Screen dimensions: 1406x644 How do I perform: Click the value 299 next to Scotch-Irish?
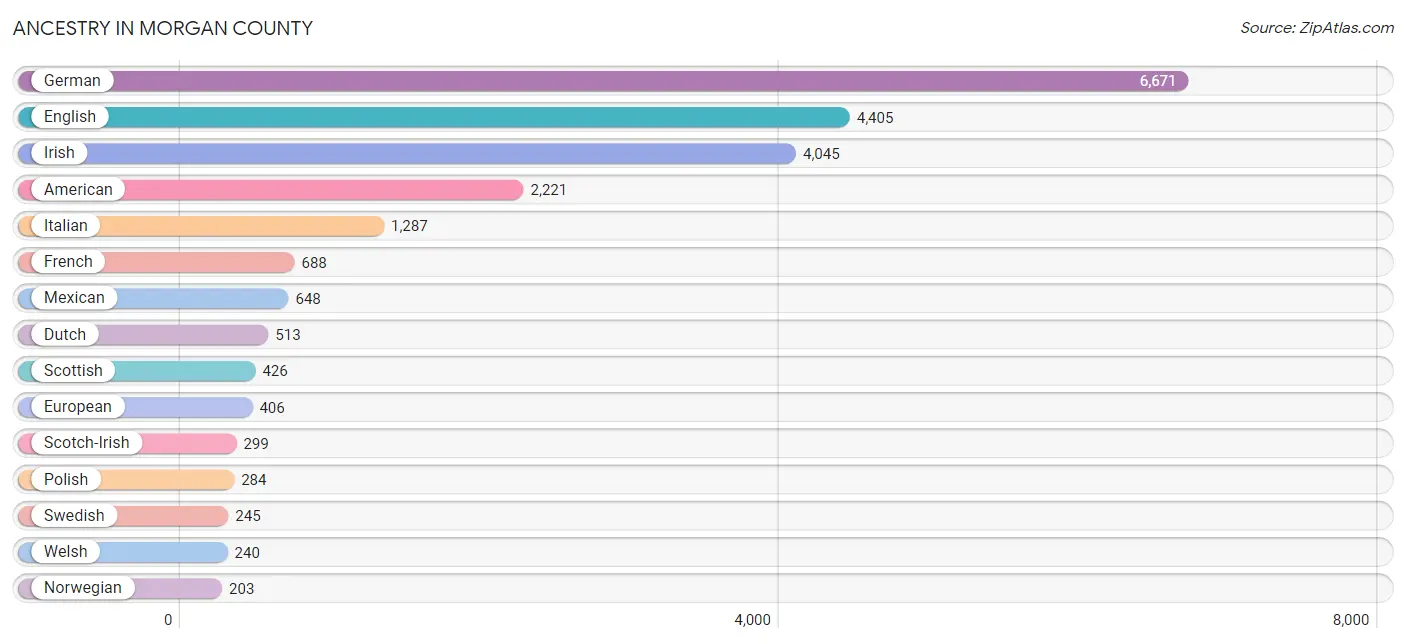tap(256, 444)
